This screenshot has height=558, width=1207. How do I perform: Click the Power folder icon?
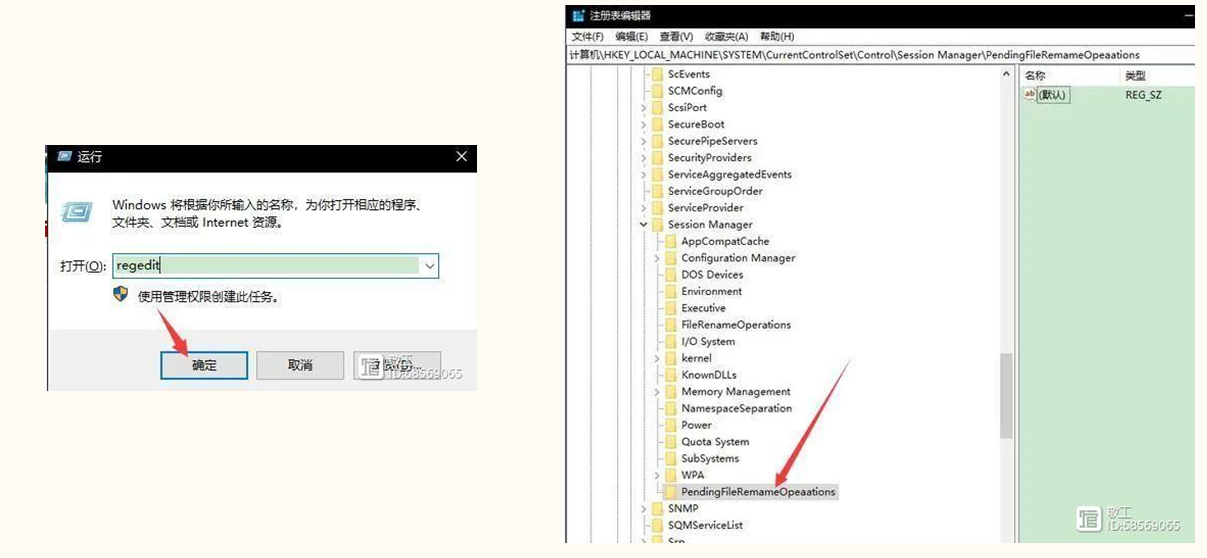click(x=671, y=425)
